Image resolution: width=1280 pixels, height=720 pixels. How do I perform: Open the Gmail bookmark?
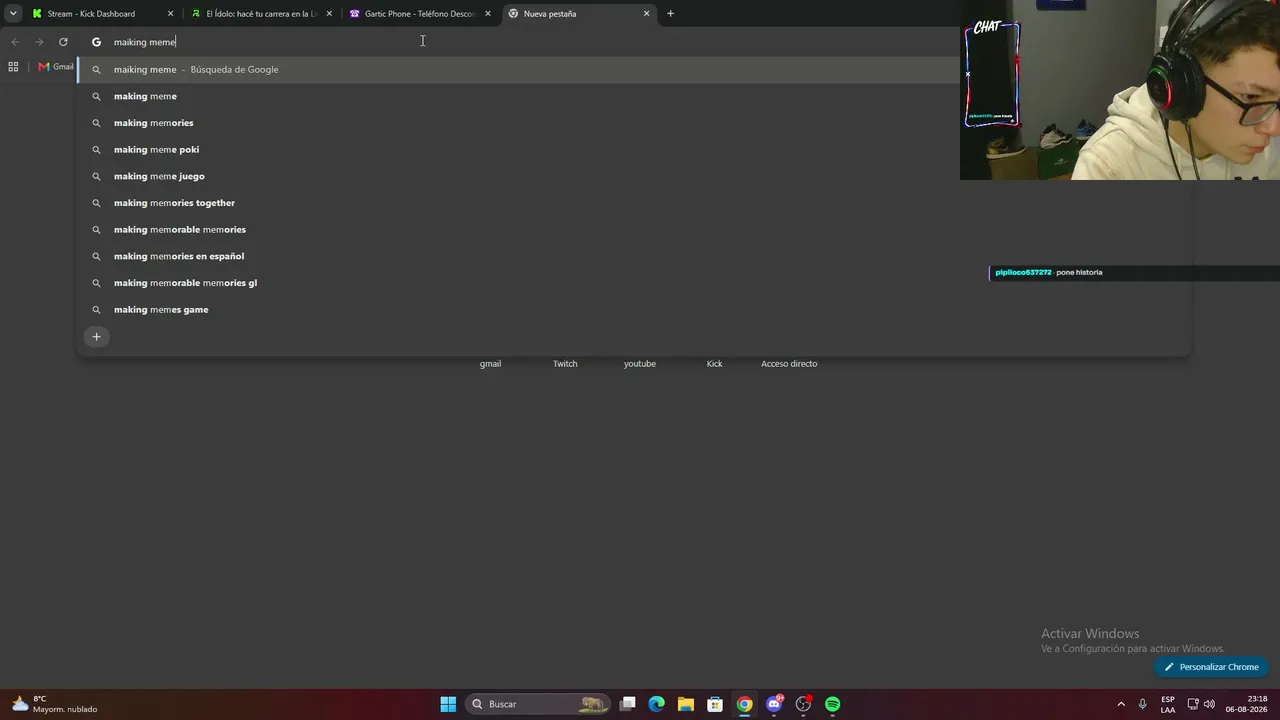click(56, 67)
